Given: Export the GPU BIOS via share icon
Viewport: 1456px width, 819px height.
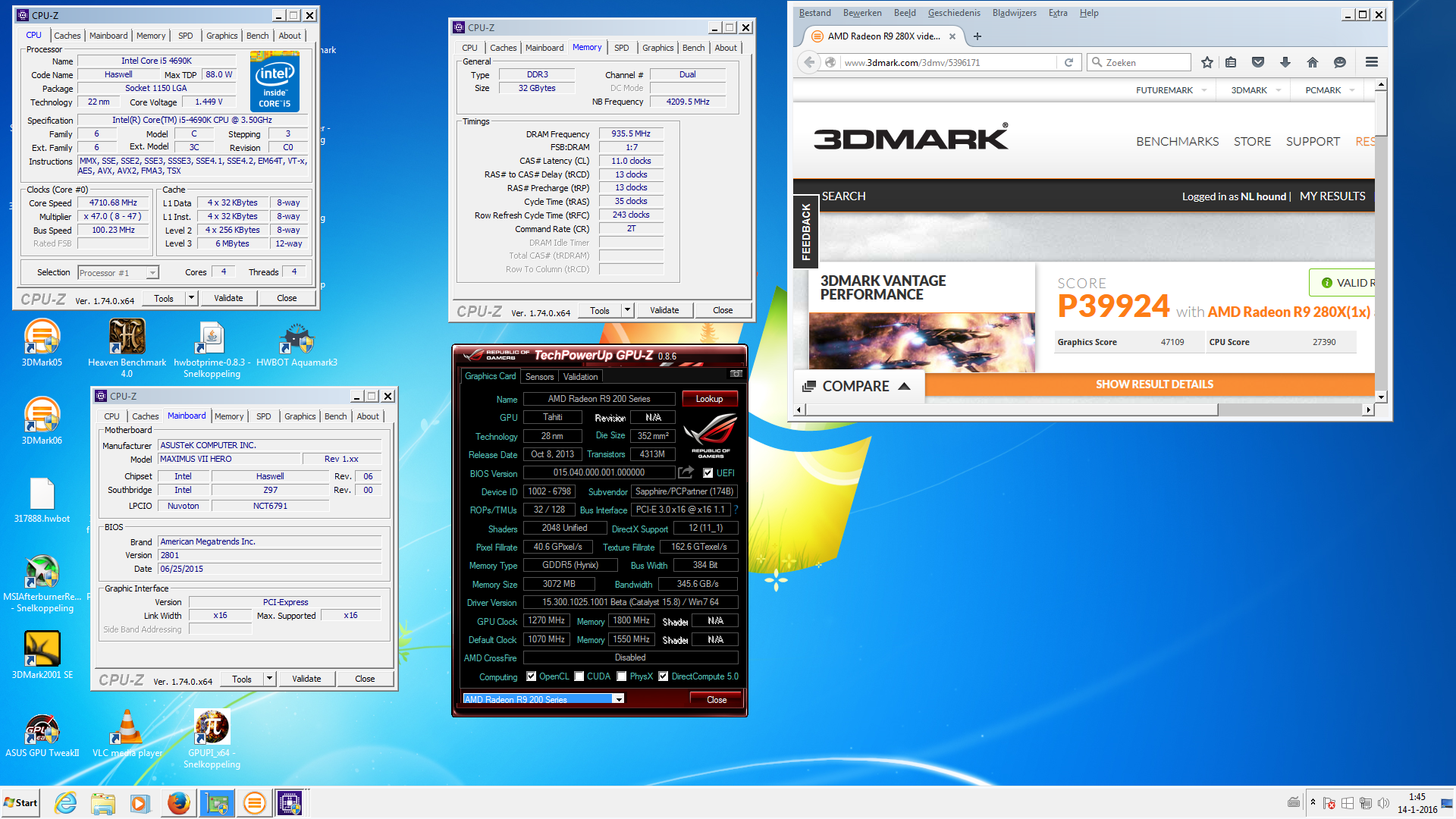Looking at the screenshot, I should 686,472.
